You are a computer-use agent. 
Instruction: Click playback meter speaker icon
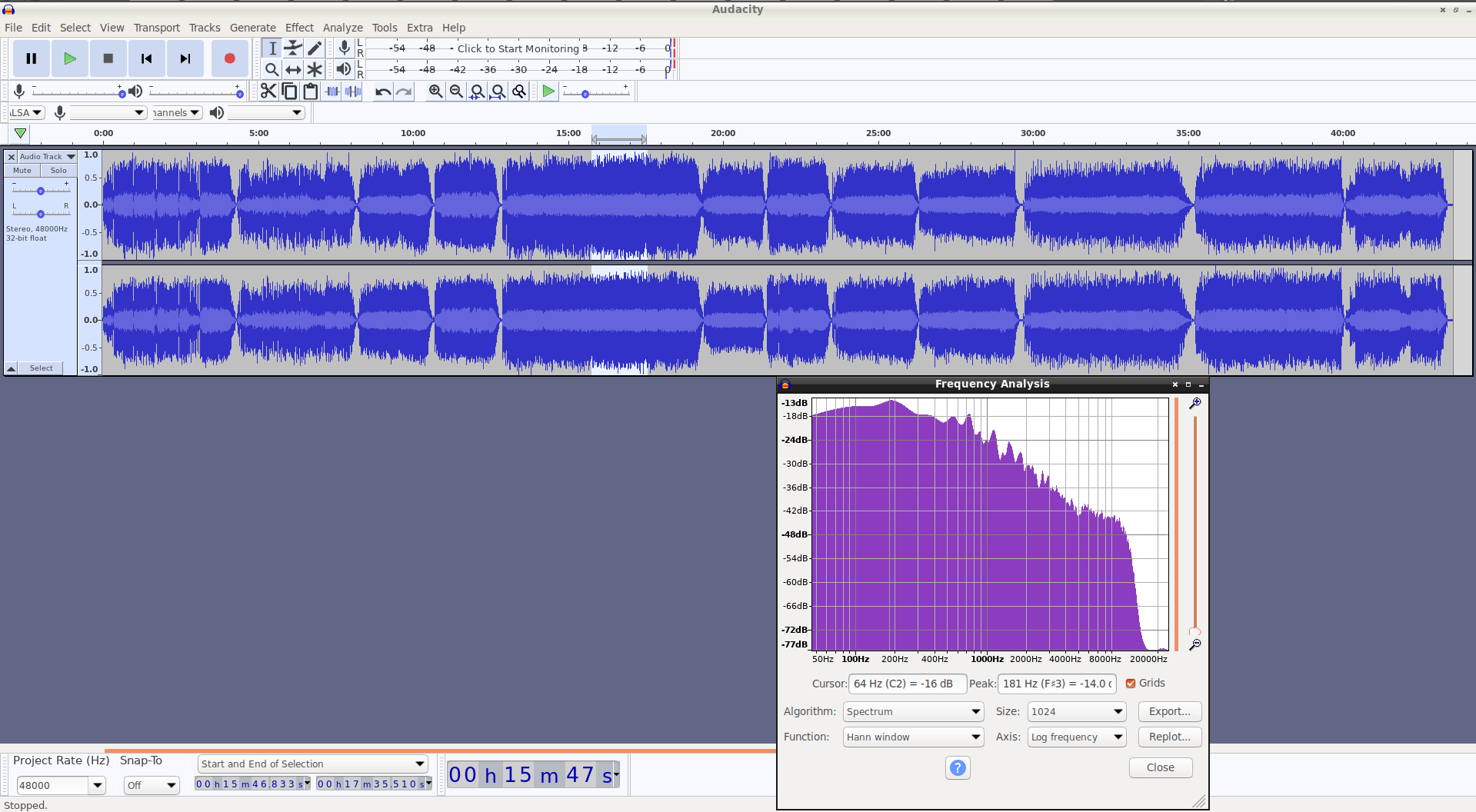344,69
